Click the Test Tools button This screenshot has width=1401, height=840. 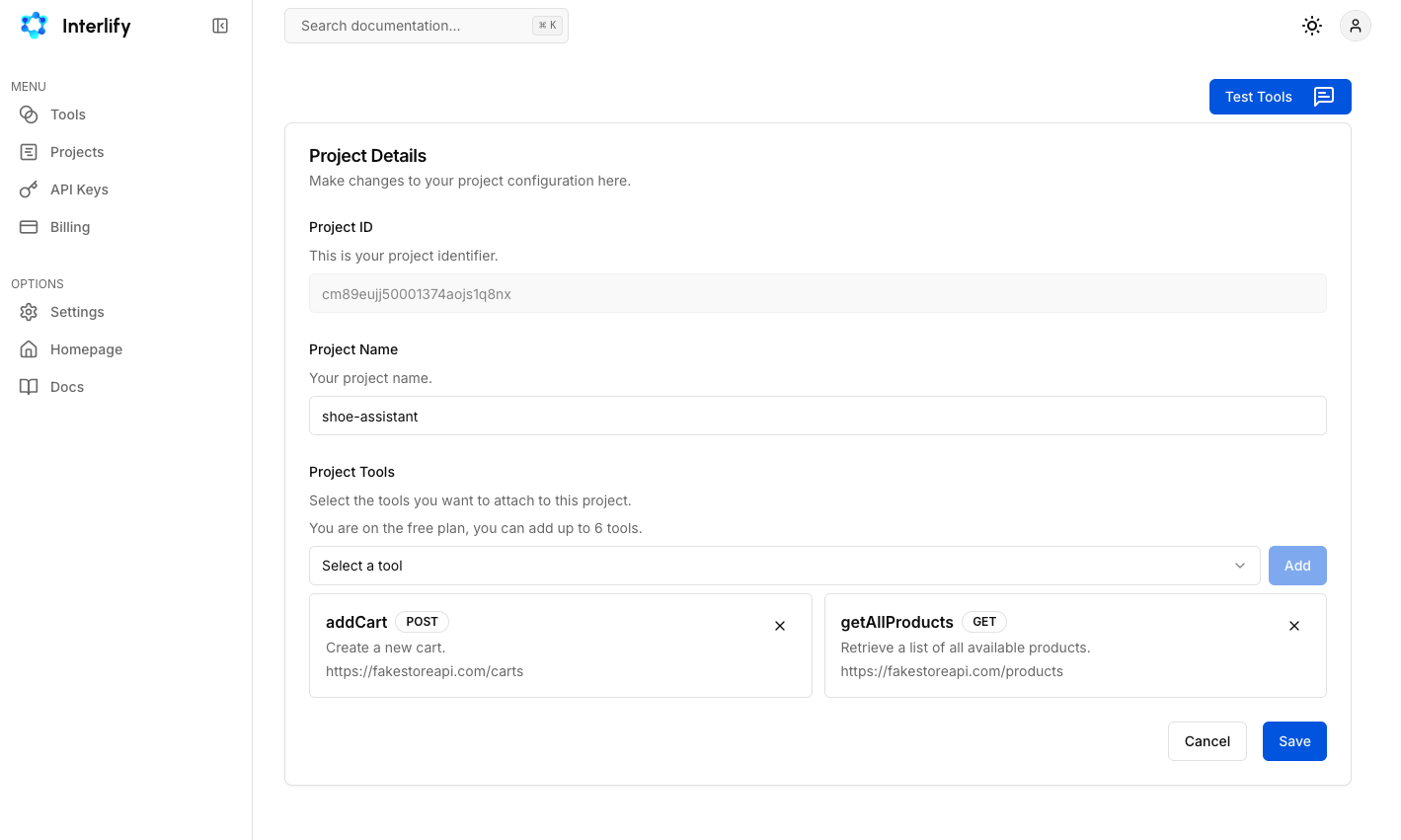click(1280, 97)
